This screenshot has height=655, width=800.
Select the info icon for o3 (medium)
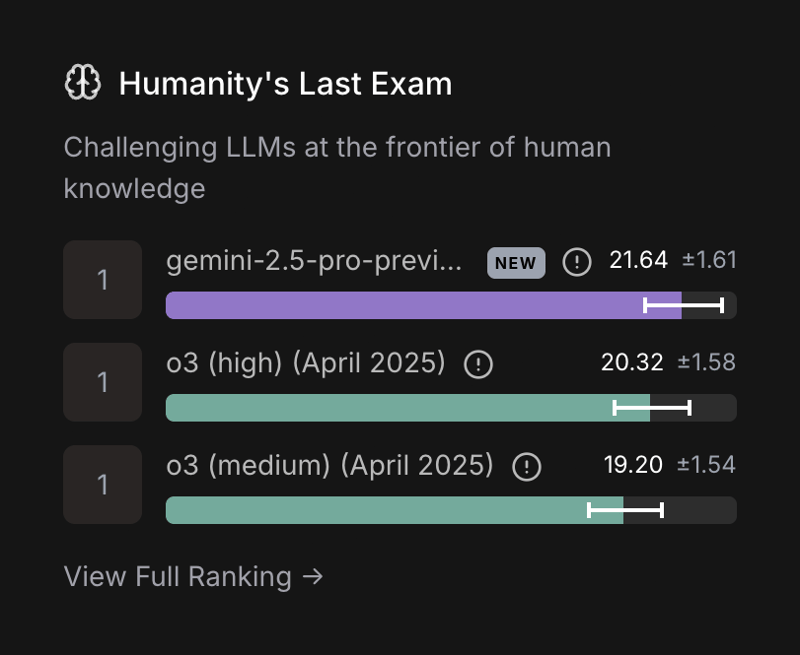(525, 466)
